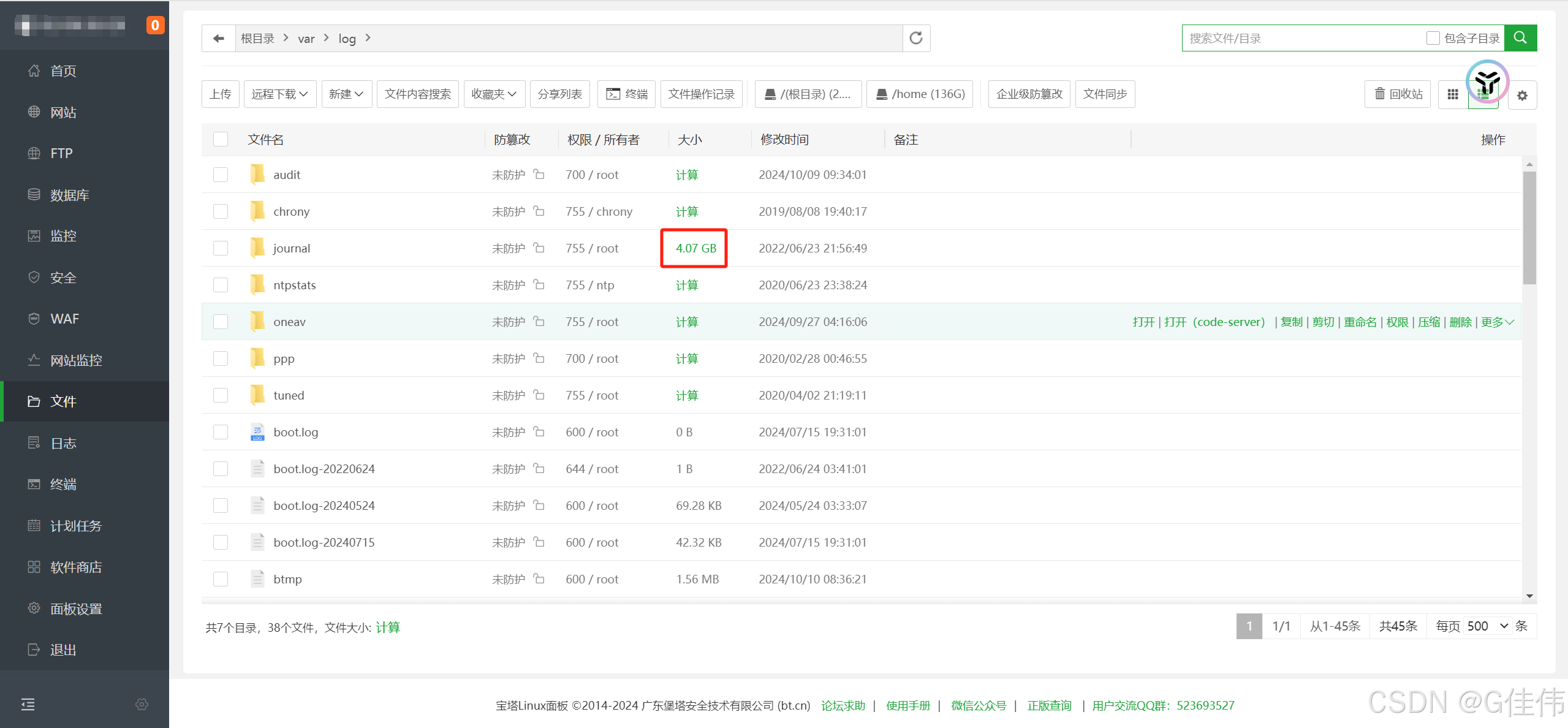Click the file list vertical scrollbar
This screenshot has height=728, width=1568.
click(x=1529, y=228)
